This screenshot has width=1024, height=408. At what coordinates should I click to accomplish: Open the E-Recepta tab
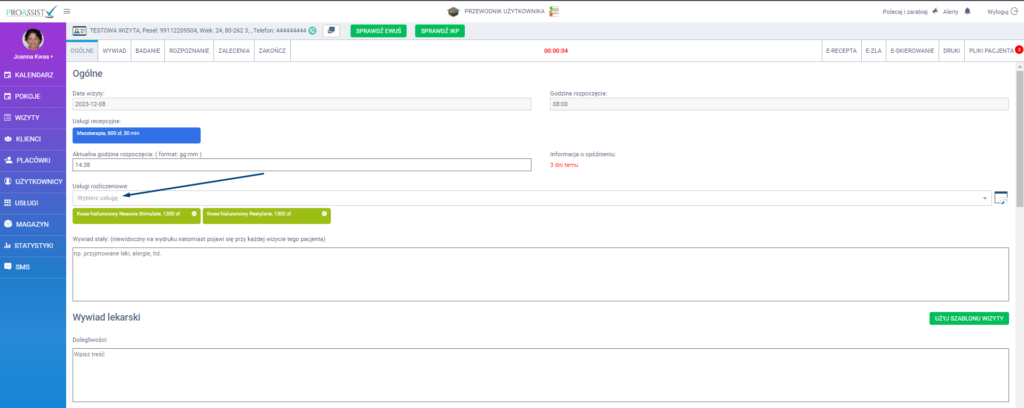840,49
